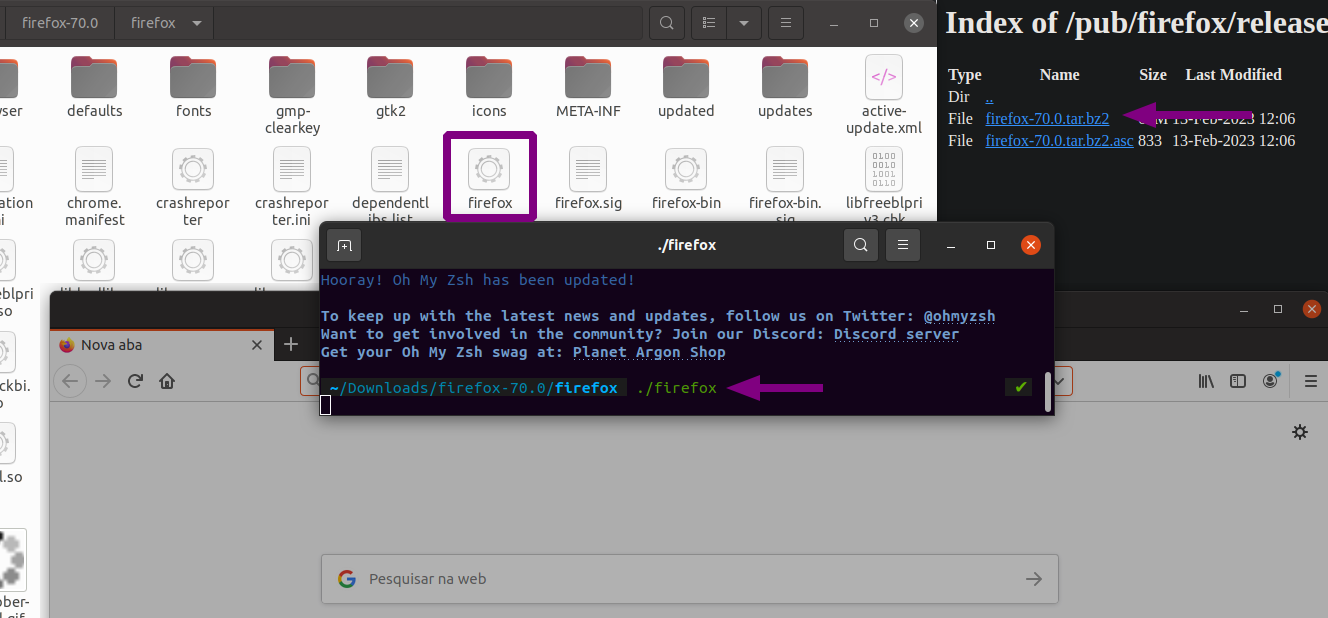
Task: Click the terminal vertical scrollbar
Action: tap(1047, 392)
